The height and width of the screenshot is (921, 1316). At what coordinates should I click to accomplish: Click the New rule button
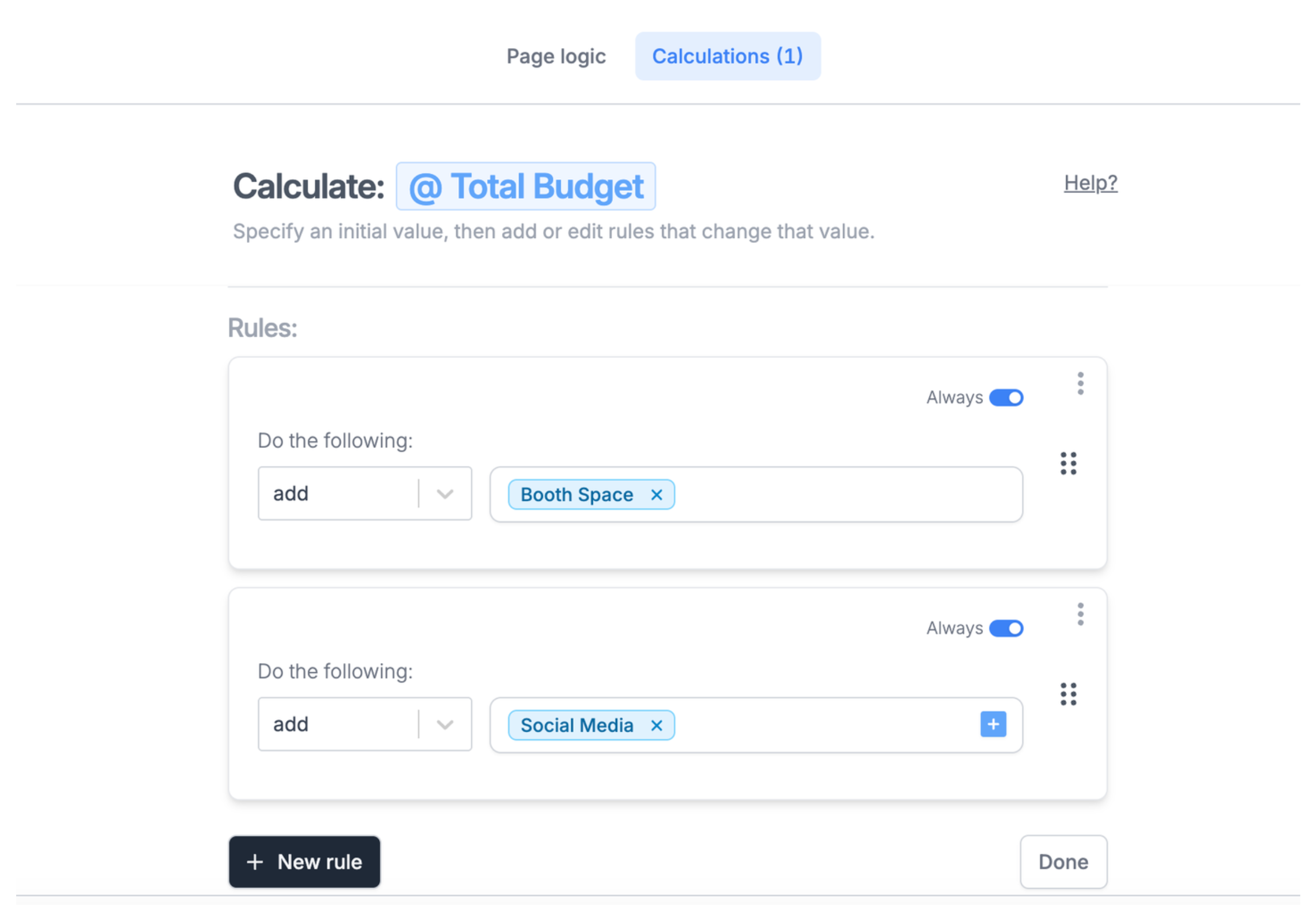304,862
